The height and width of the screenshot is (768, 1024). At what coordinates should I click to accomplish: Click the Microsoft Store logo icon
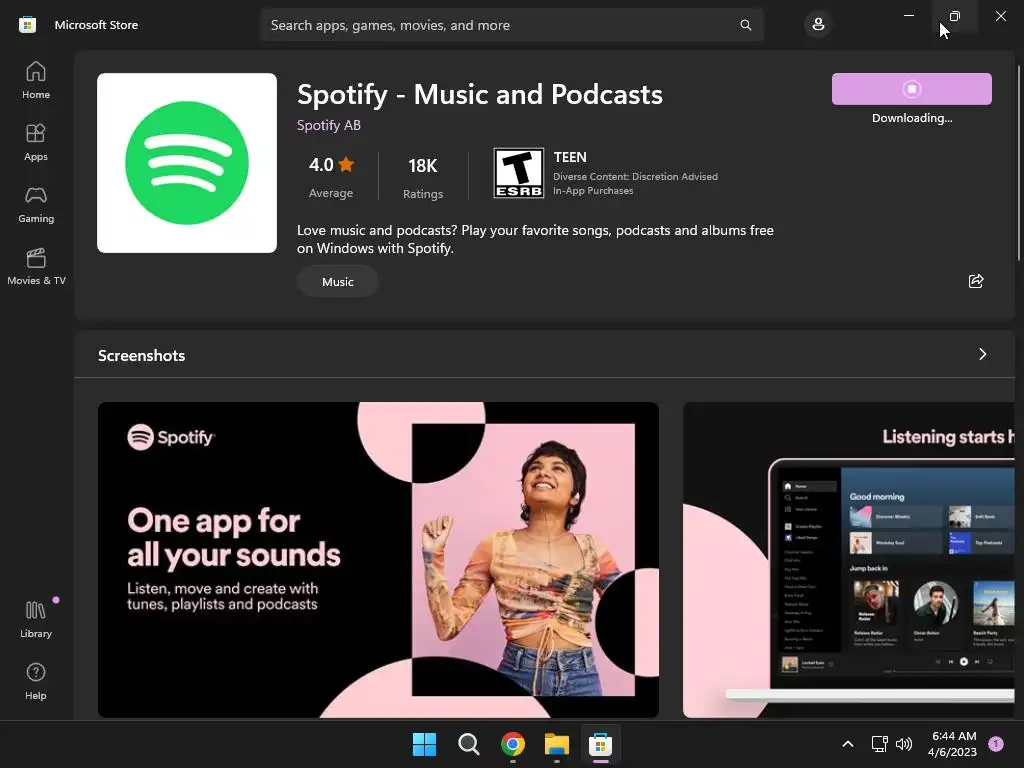(x=27, y=25)
